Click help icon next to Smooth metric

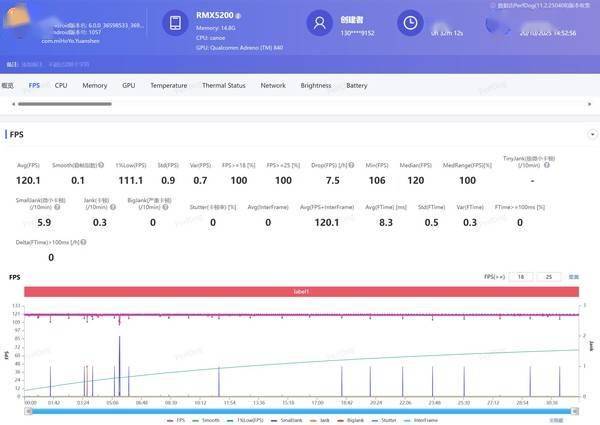pyautogui.click(x=100, y=165)
